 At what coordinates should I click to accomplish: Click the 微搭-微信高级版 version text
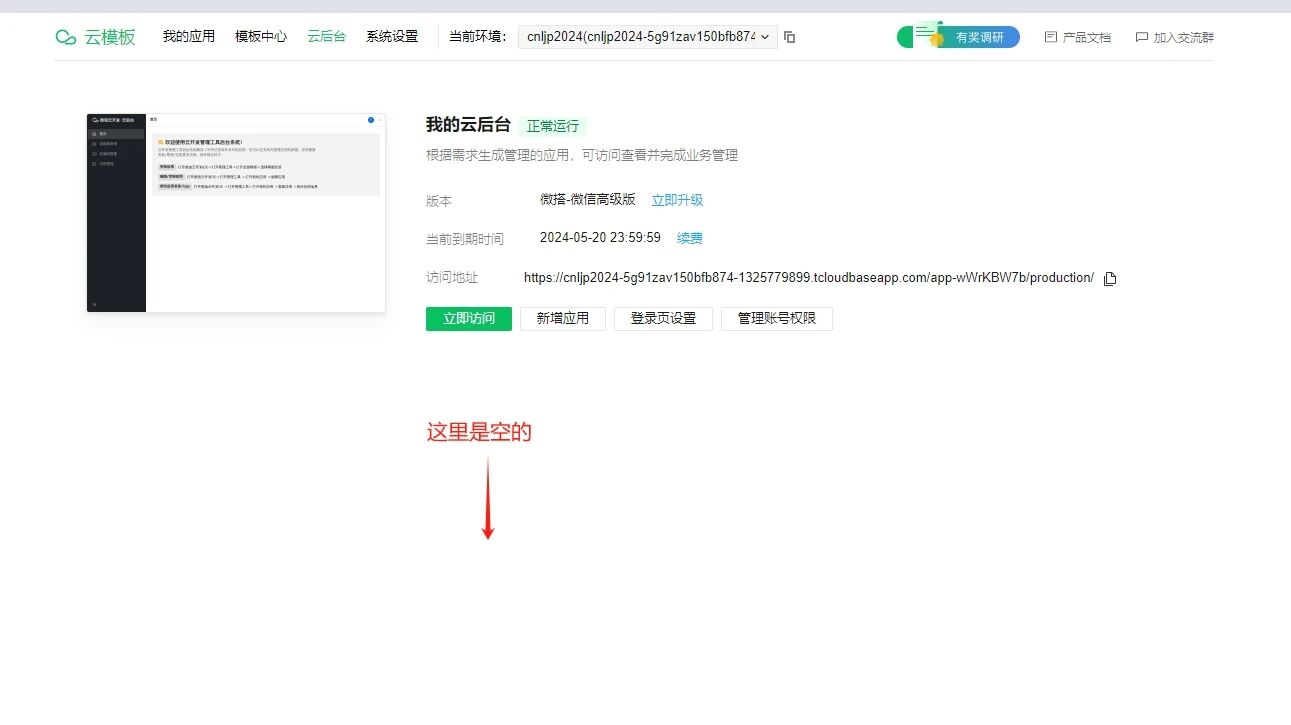(588, 200)
